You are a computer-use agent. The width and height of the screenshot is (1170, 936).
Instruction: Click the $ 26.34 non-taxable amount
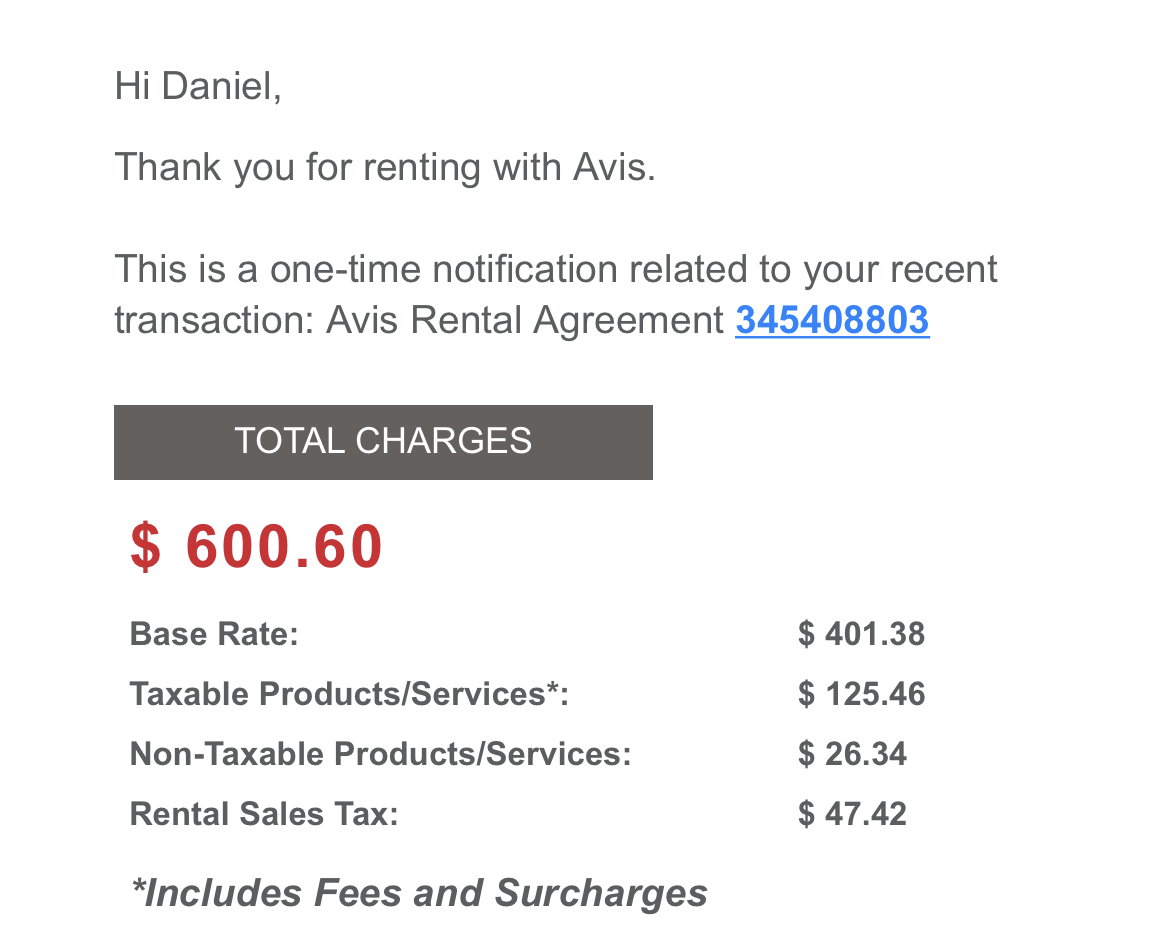click(852, 754)
